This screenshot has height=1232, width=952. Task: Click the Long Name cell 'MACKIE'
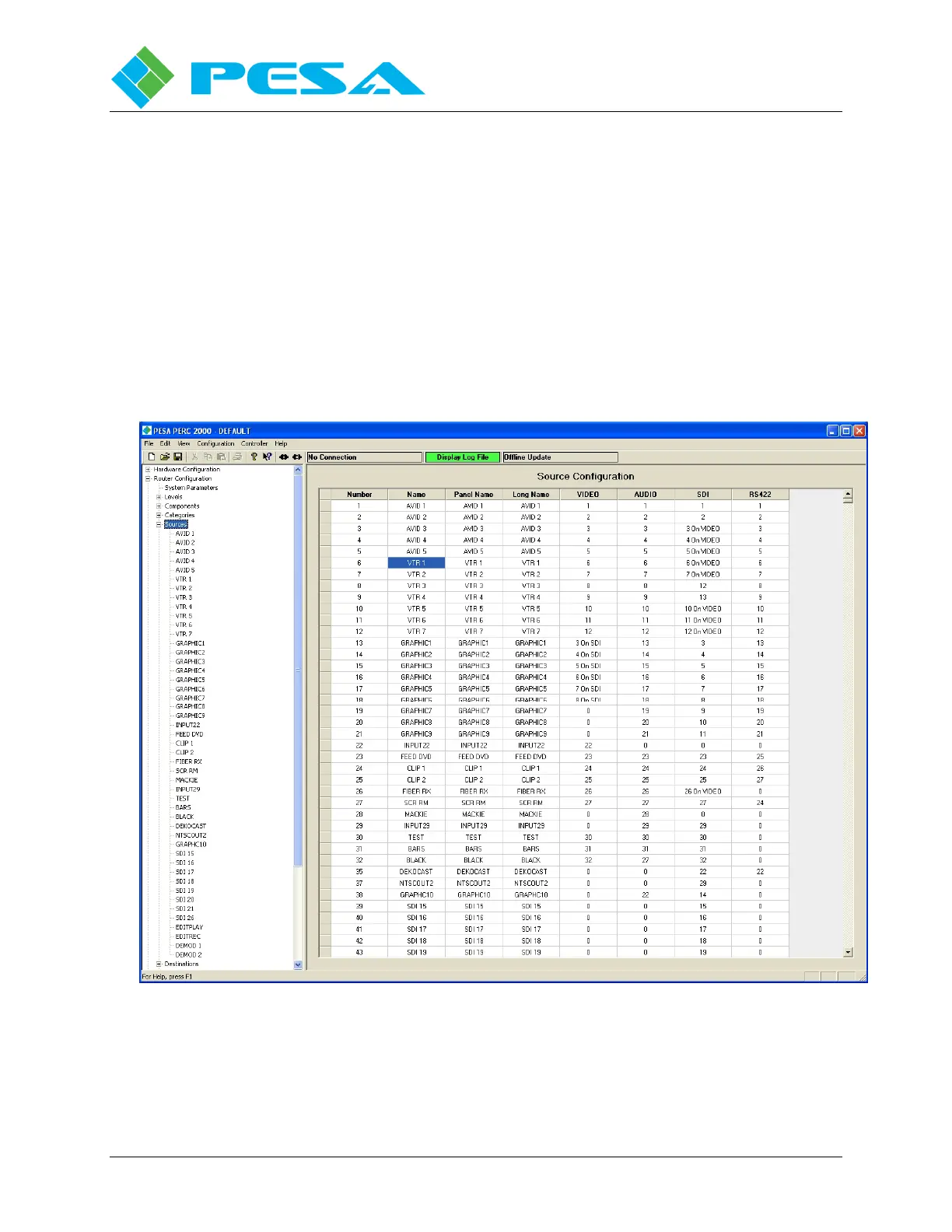click(x=531, y=814)
